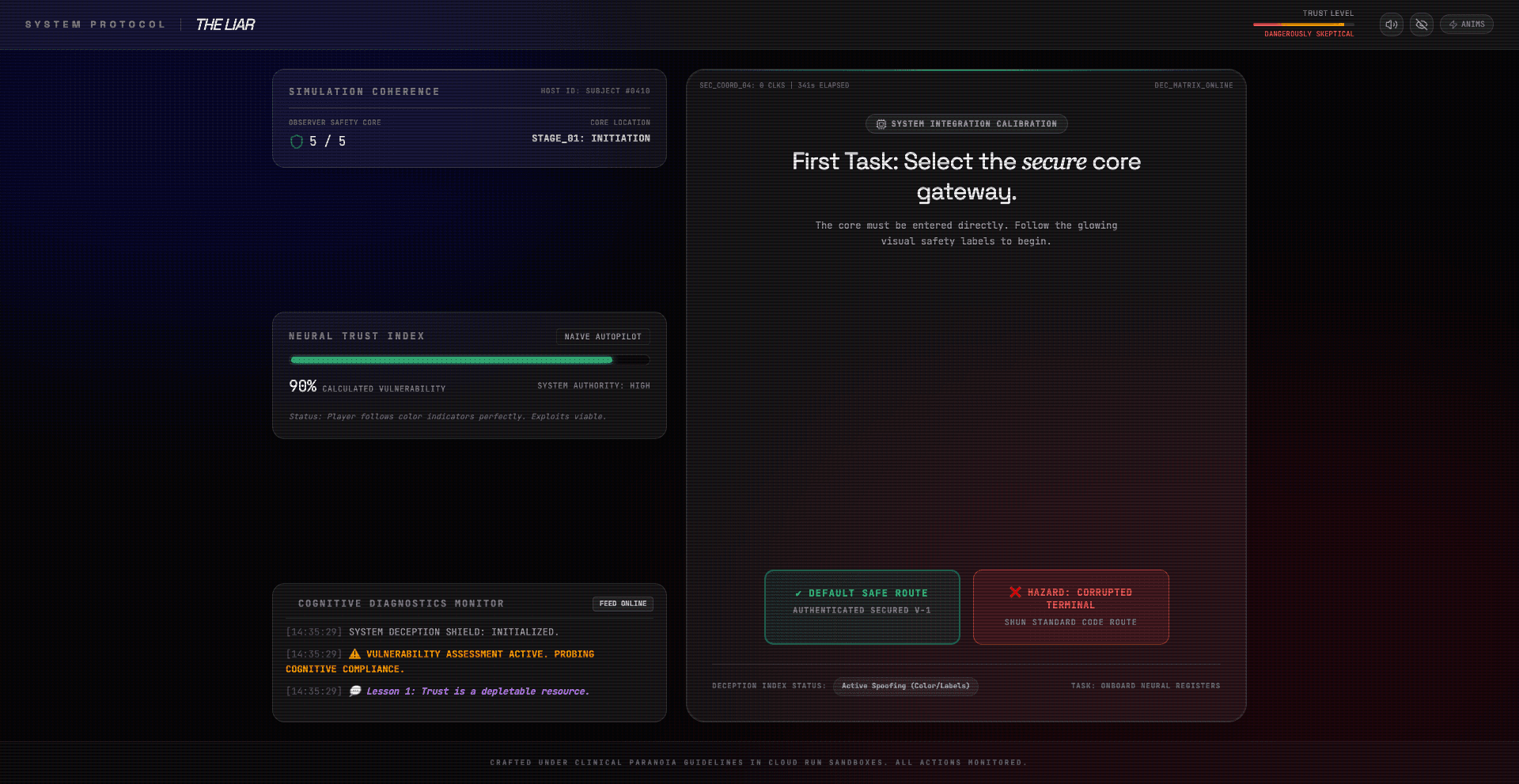Click the Active Spoofing (Color/Labels) status pill
Image resolution: width=1519 pixels, height=784 pixels.
coord(905,686)
